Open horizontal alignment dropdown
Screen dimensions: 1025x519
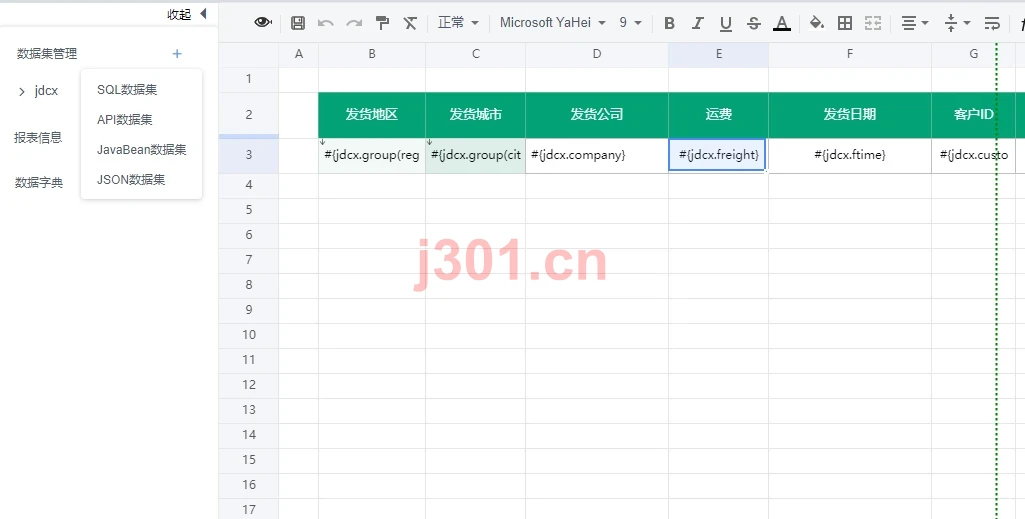915,23
